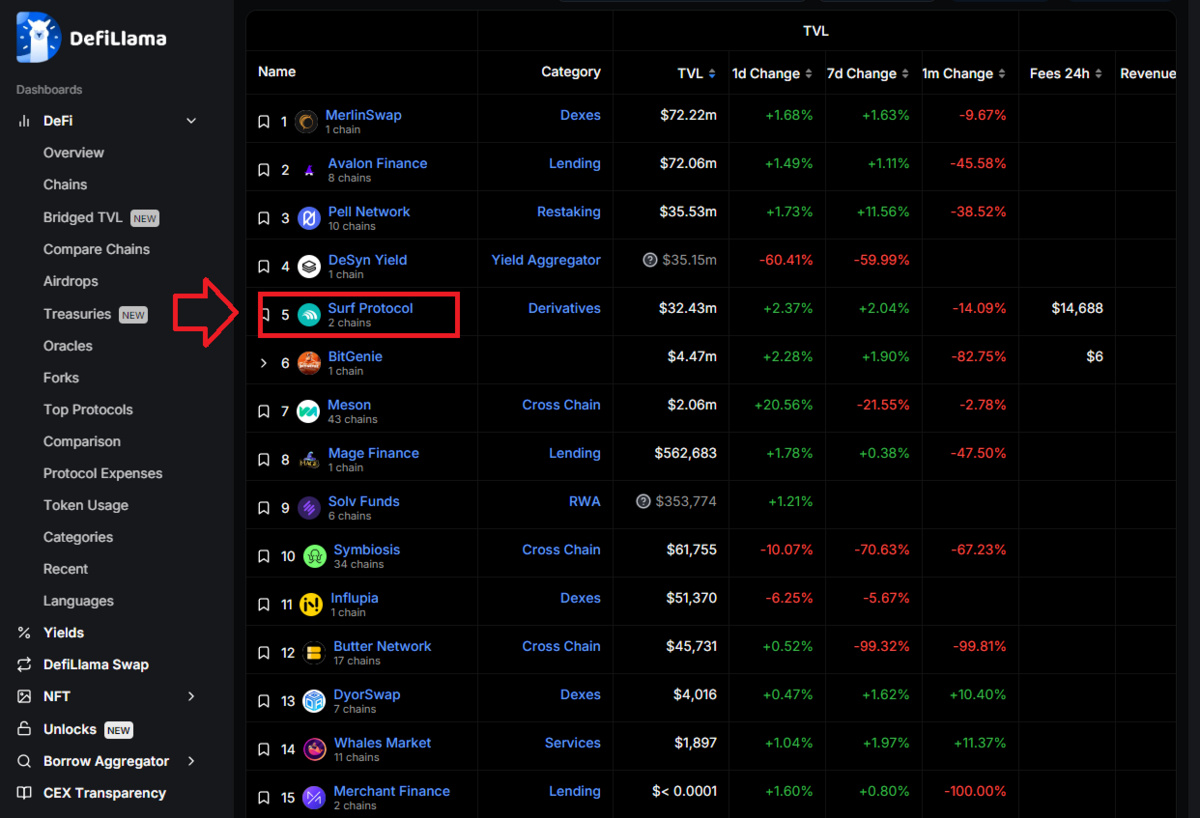1200x818 pixels.
Task: Bookmark the Mage Finance row
Action: [x=264, y=460]
